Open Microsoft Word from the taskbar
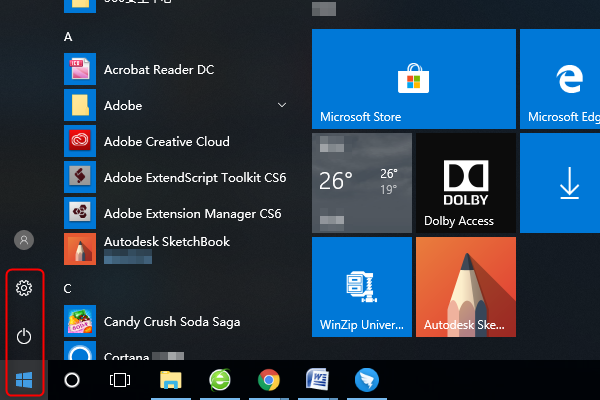Screen dimensions: 600x400 point(317,380)
